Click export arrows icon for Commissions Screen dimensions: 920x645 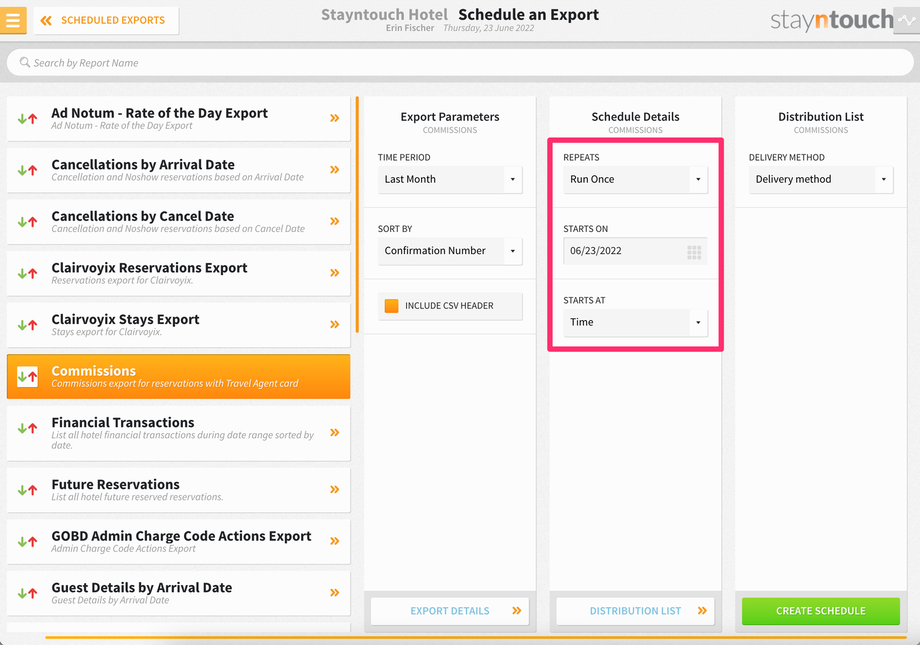(x=27, y=377)
